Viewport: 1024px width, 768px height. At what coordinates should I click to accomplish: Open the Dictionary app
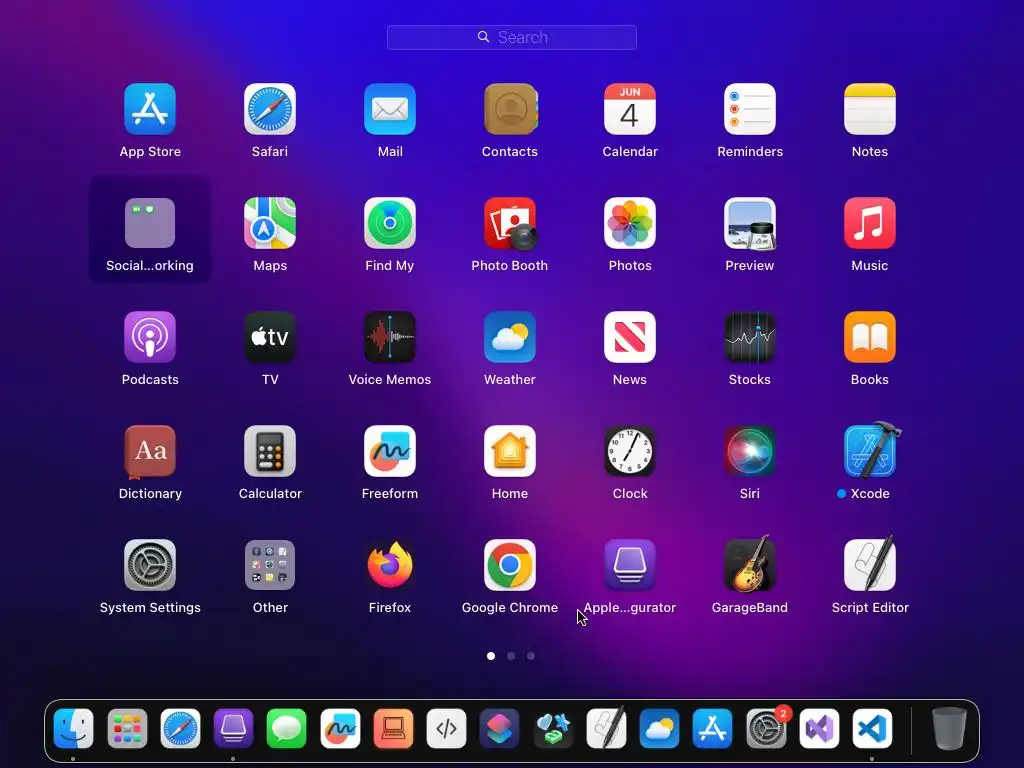[150, 451]
